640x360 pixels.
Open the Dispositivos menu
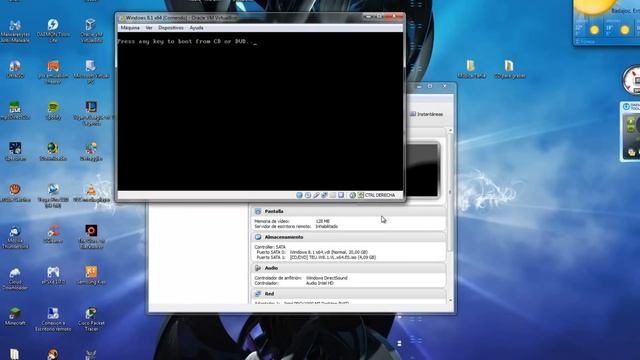point(171,28)
